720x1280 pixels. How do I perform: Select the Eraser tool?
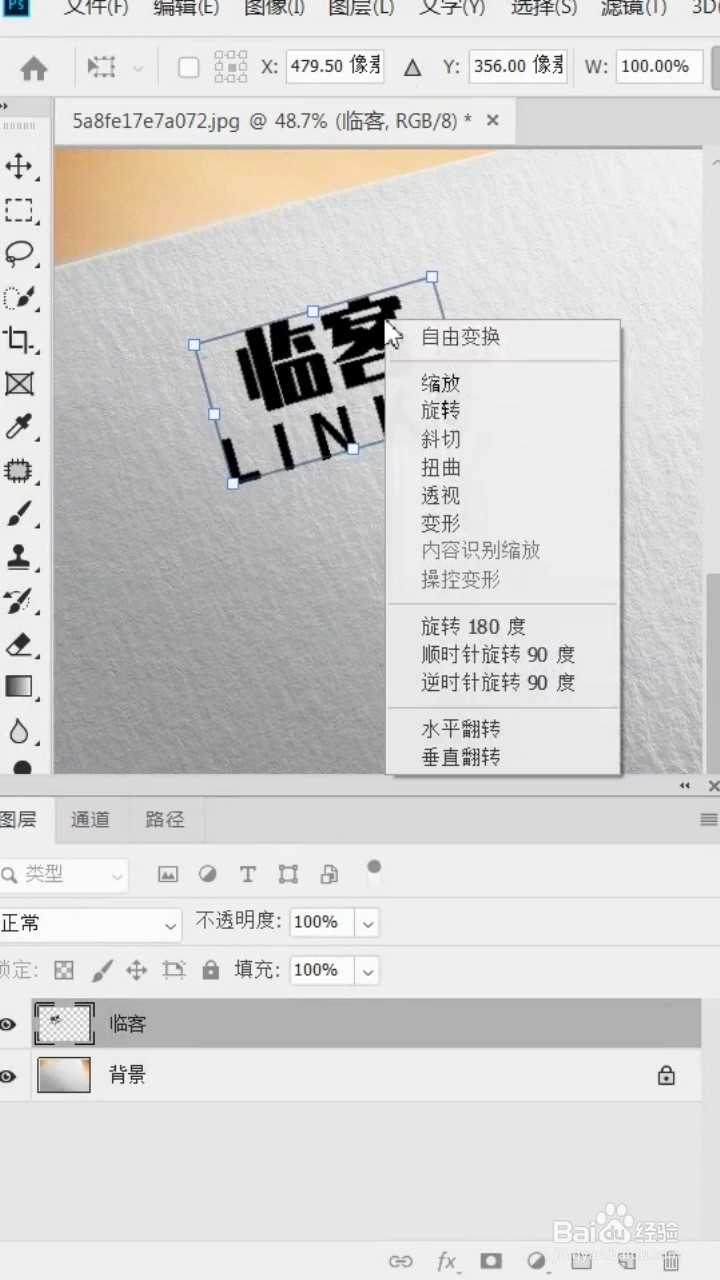coord(19,644)
